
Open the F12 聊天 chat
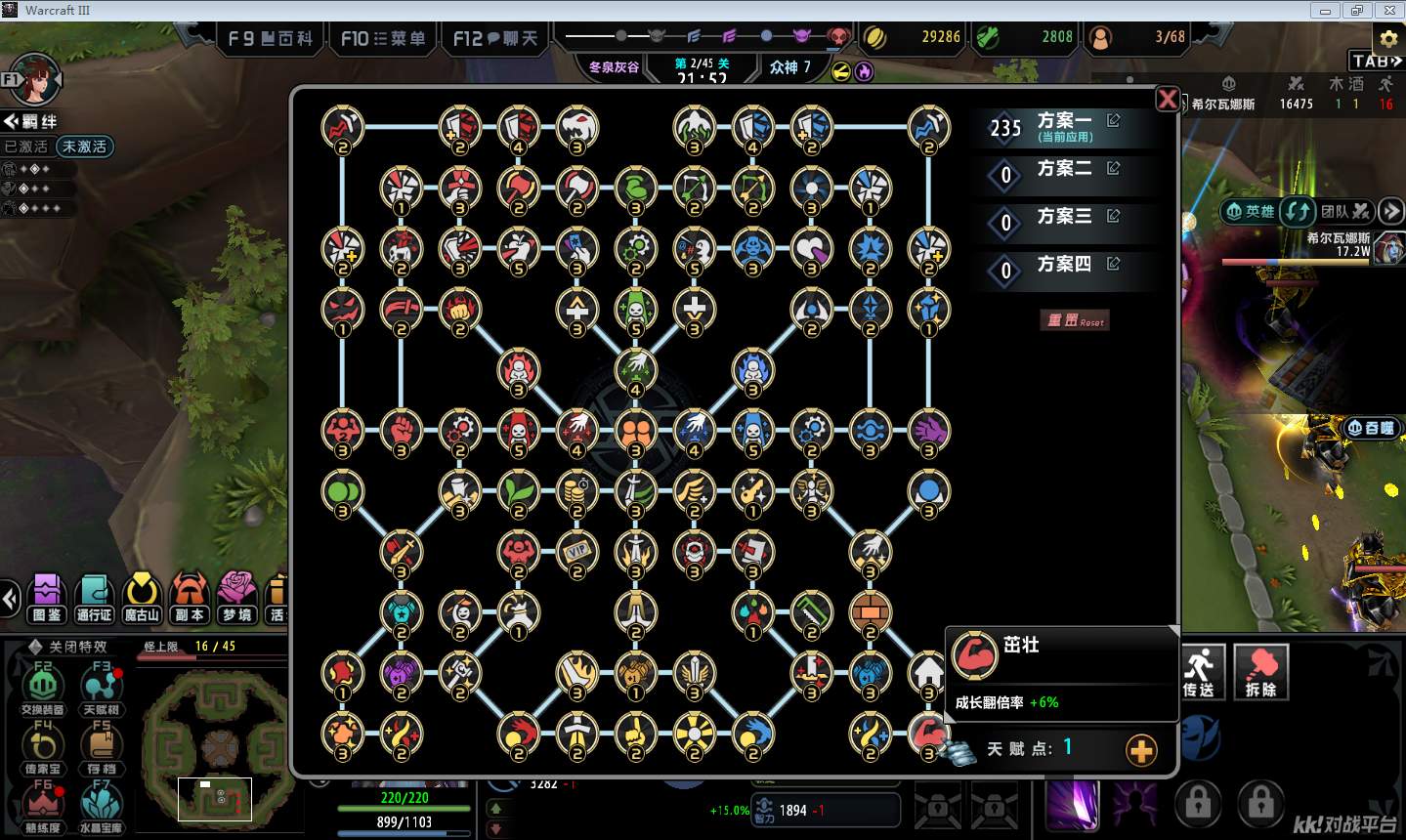[x=496, y=39]
